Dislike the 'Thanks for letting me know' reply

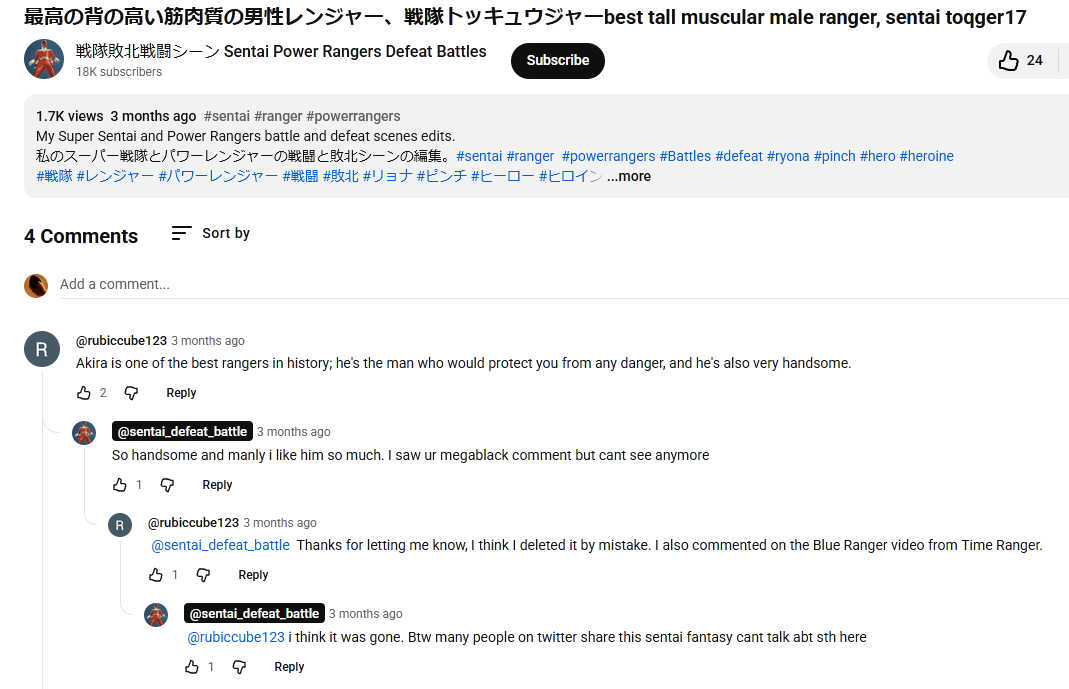[x=203, y=575]
